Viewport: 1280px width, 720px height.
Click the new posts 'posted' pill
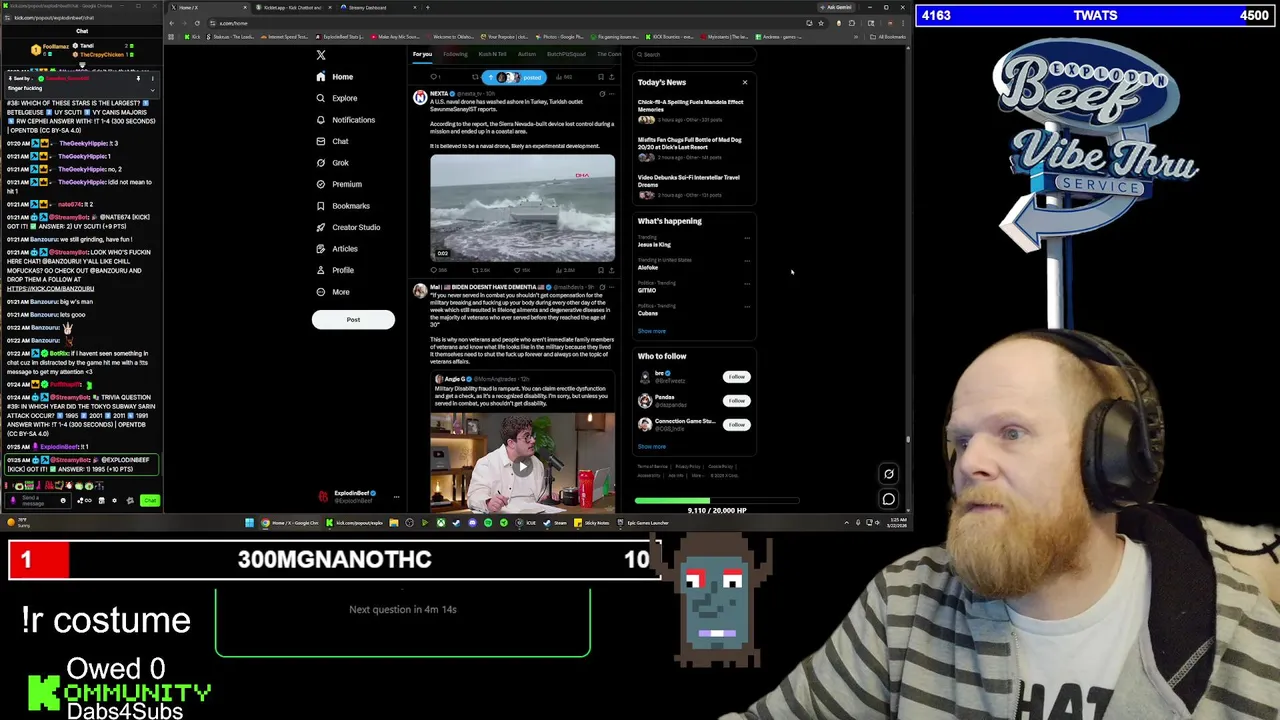coord(513,77)
